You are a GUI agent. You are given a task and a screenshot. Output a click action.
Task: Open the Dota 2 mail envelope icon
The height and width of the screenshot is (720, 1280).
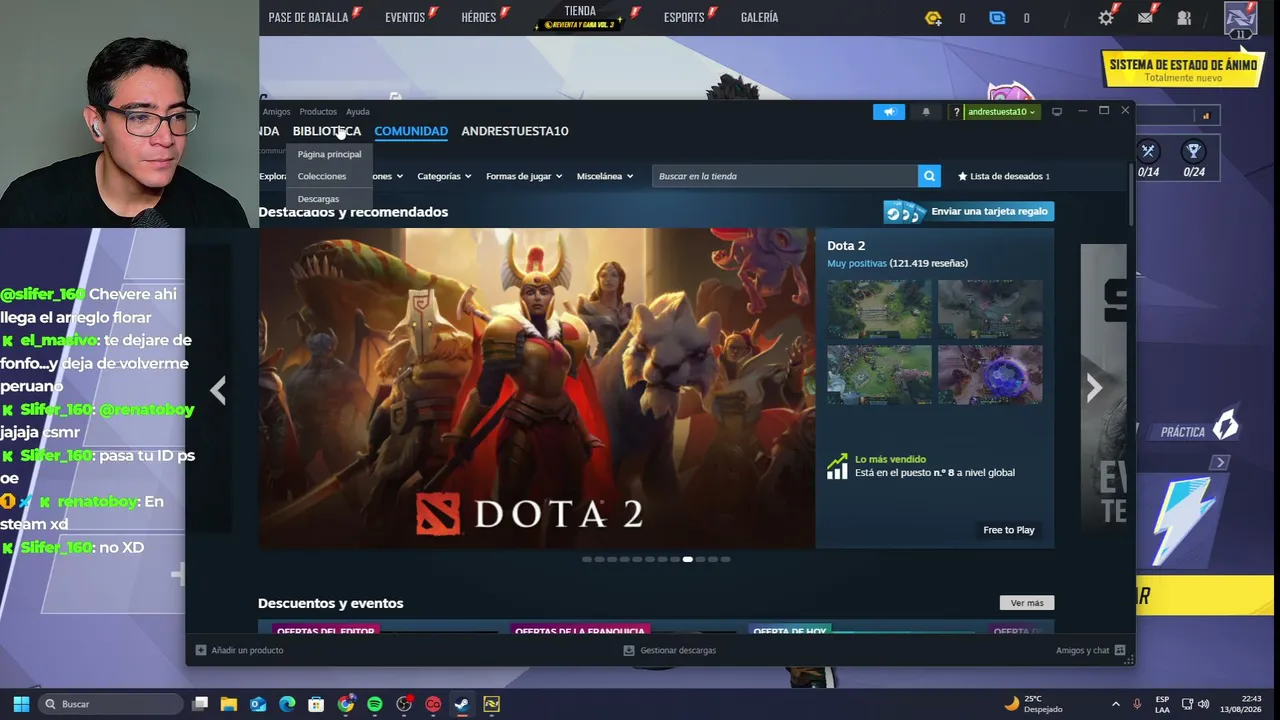coord(1145,18)
